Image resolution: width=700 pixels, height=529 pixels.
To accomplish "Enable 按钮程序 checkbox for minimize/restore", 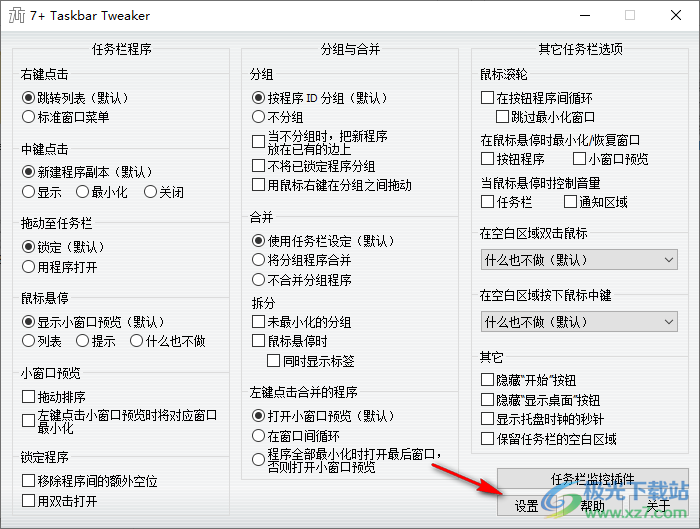I will [x=487, y=158].
